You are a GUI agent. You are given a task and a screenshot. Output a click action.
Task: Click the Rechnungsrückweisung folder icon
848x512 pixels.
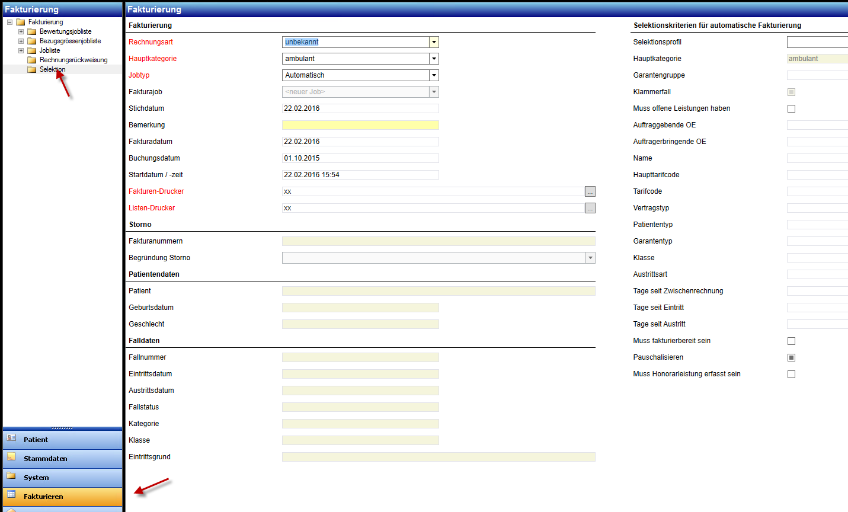coord(31,60)
